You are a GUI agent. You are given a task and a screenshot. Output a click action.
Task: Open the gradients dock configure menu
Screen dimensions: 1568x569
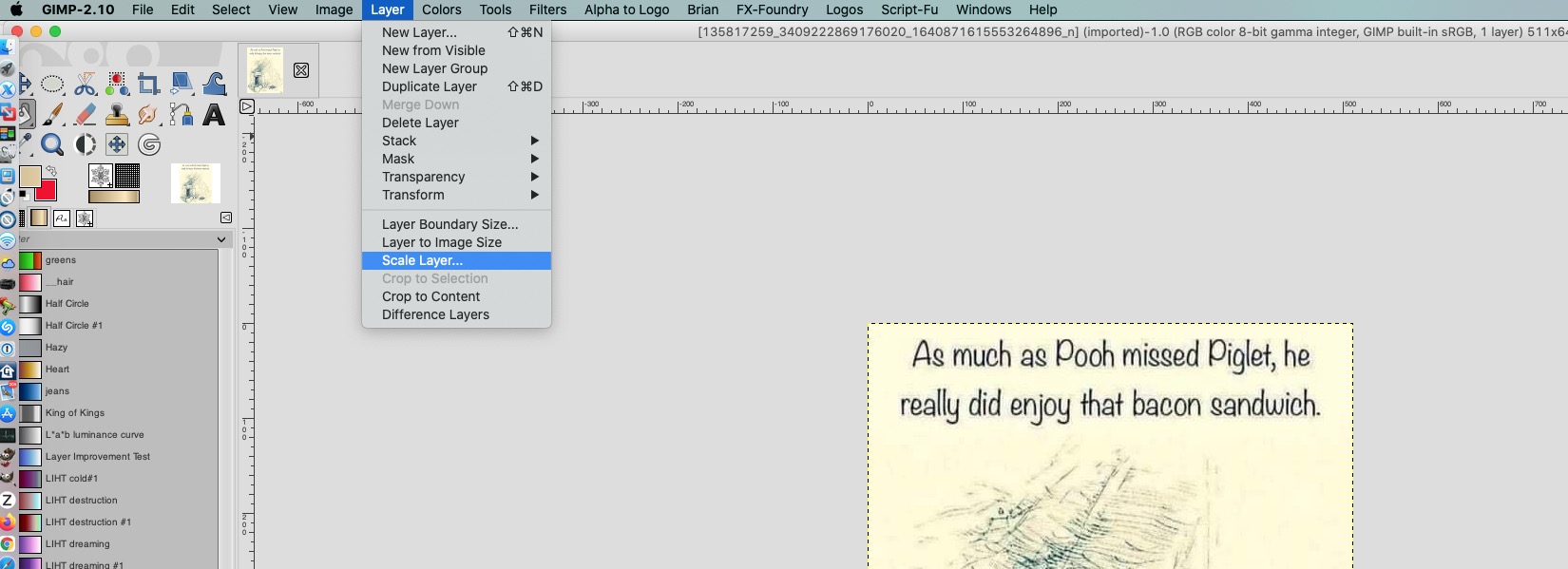(x=226, y=218)
